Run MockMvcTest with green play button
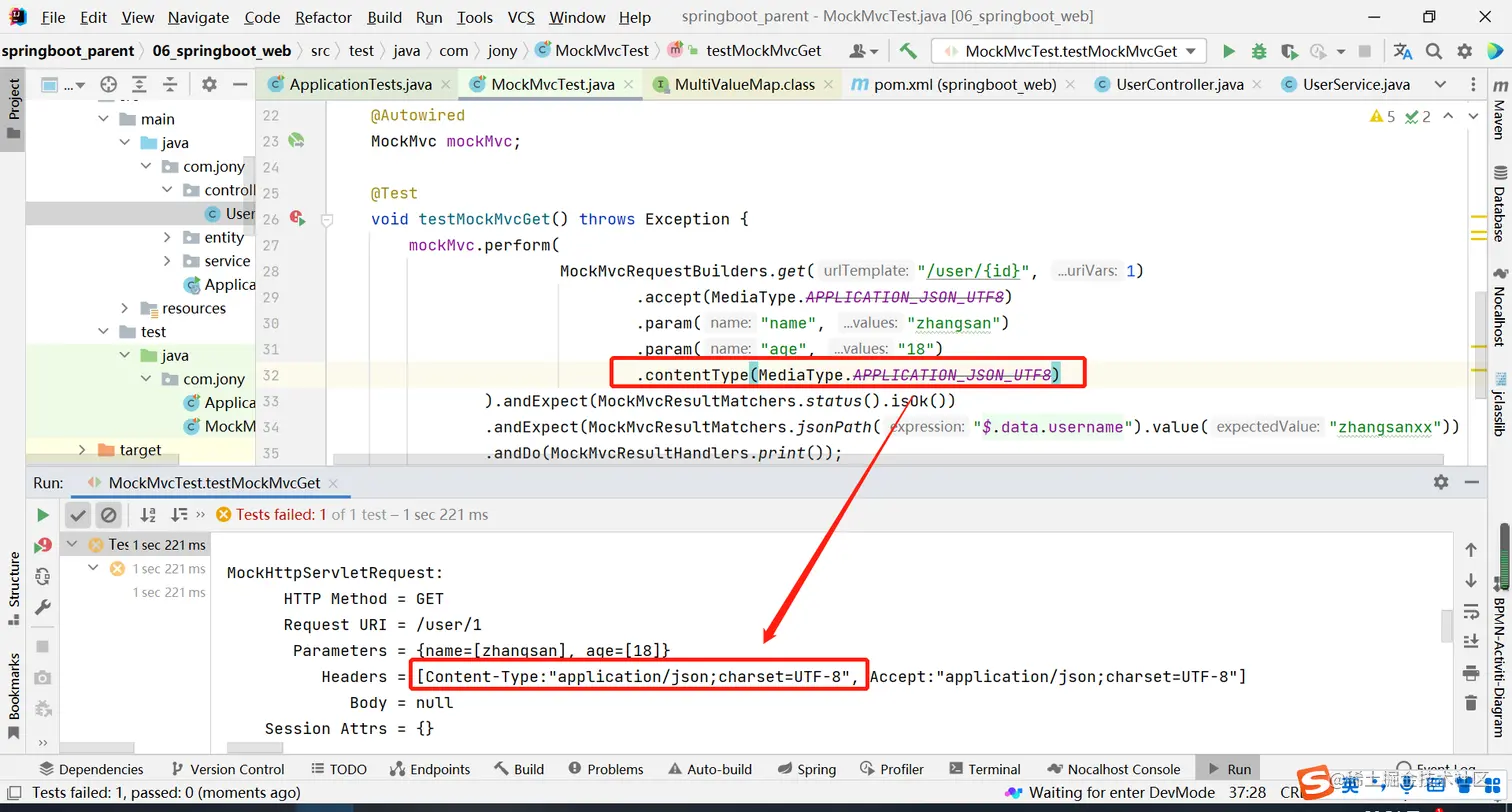 click(1229, 51)
